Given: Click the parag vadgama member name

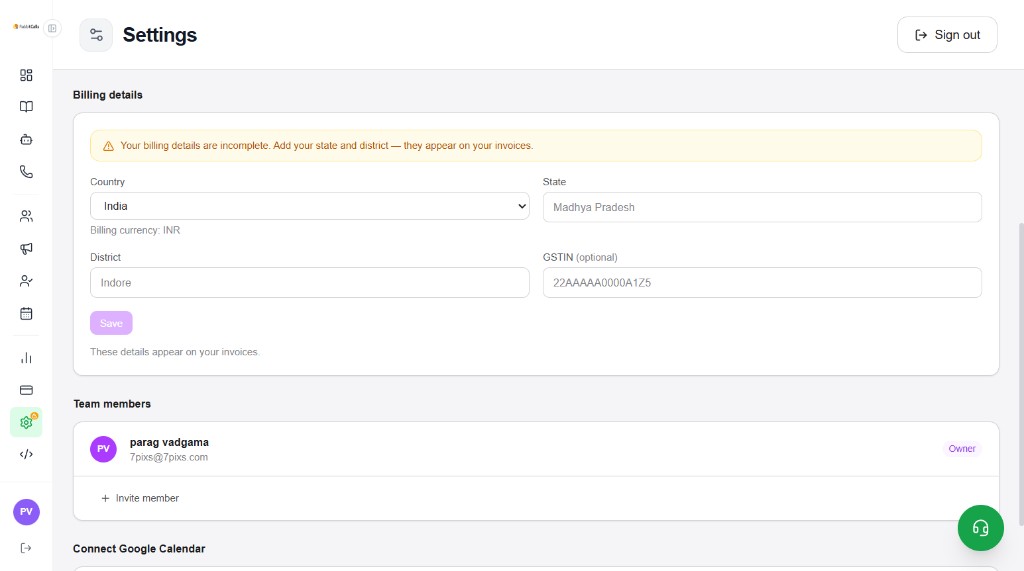Looking at the screenshot, I should 169,442.
